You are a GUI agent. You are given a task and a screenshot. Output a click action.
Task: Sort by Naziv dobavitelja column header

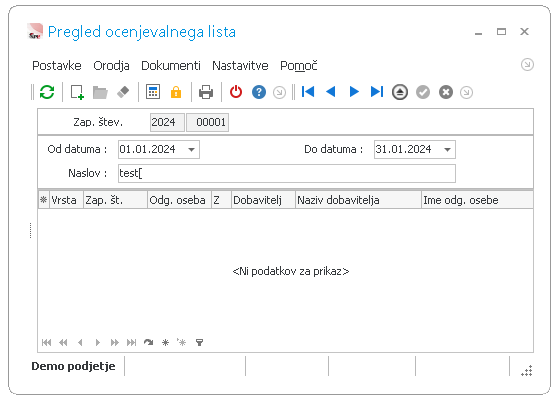coord(358,200)
